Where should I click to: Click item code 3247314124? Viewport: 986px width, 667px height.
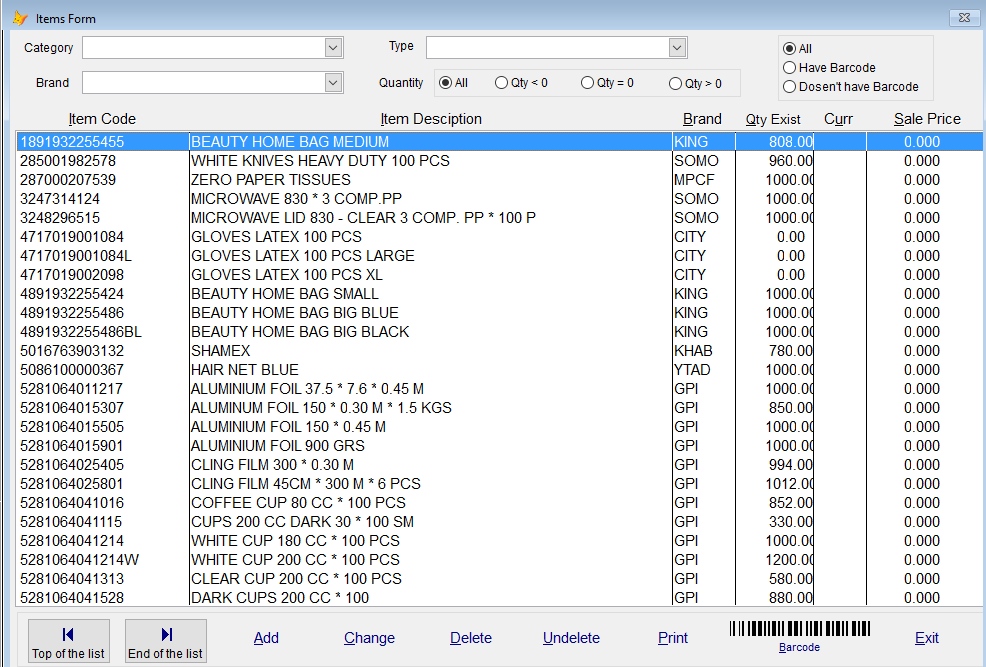pyautogui.click(x=60, y=199)
